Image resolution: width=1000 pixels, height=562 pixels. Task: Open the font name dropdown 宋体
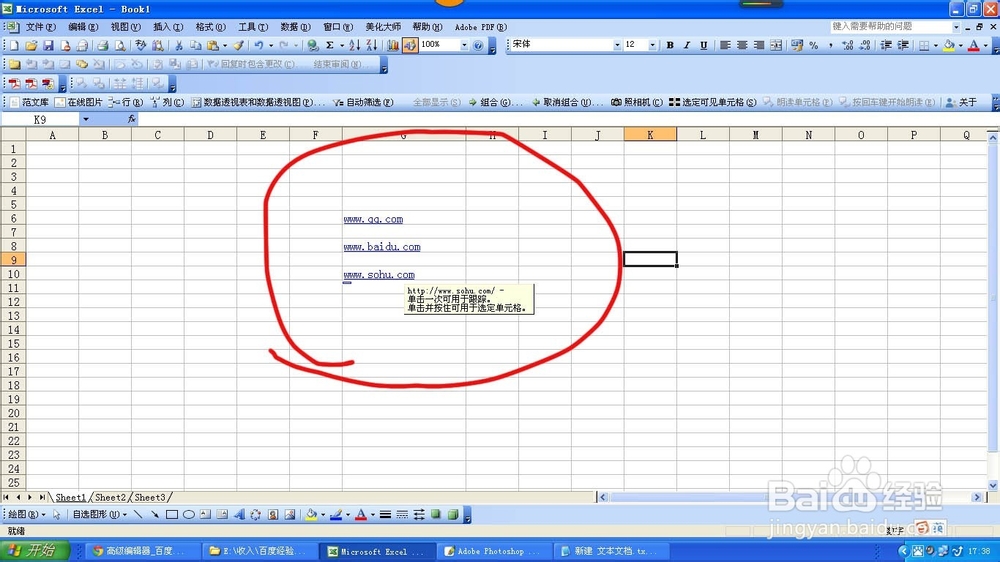click(x=617, y=45)
